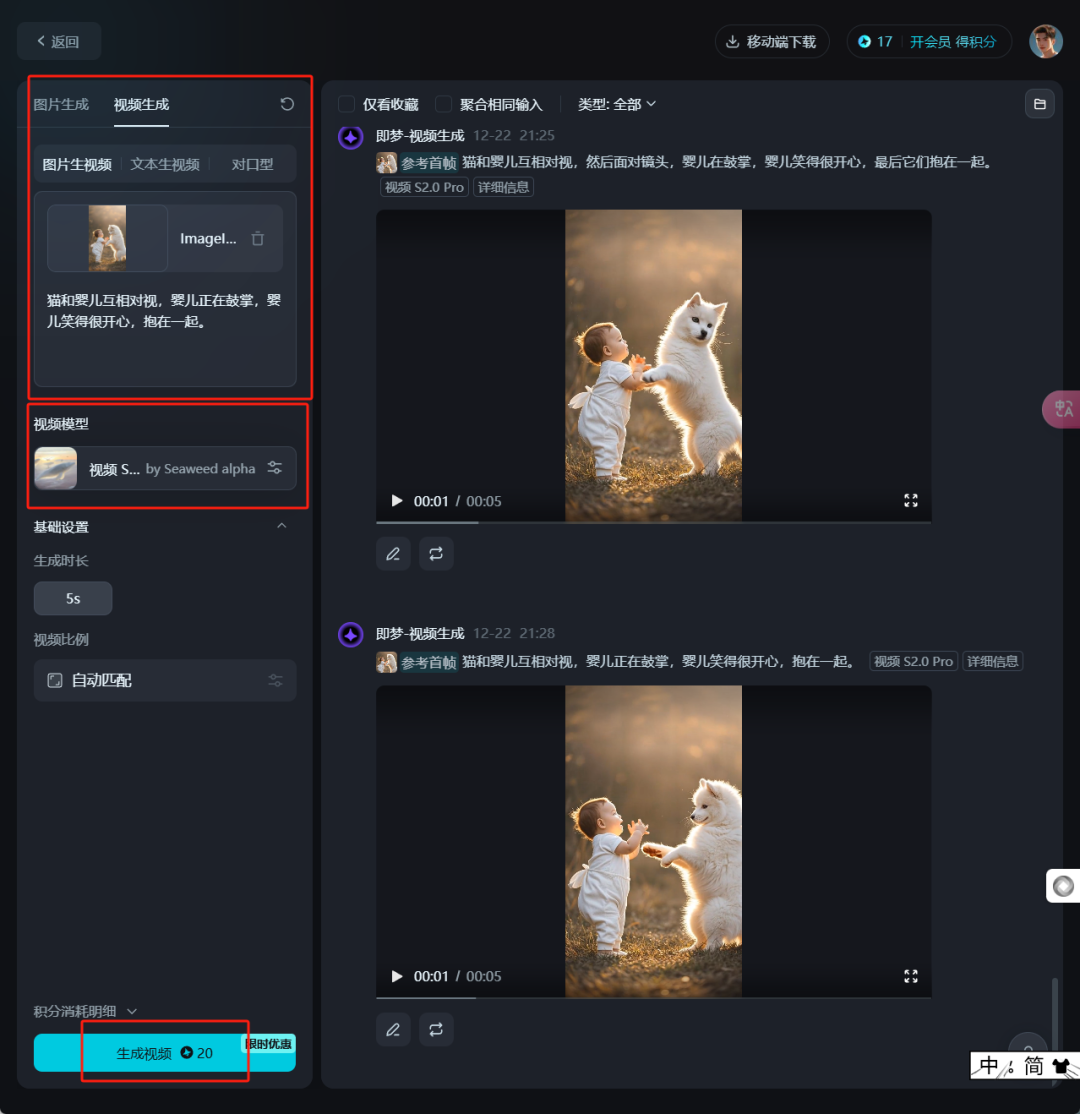Screen dimensions: 1080x1114
Task: Click the 生成视频 generate button
Action: coord(165,1053)
